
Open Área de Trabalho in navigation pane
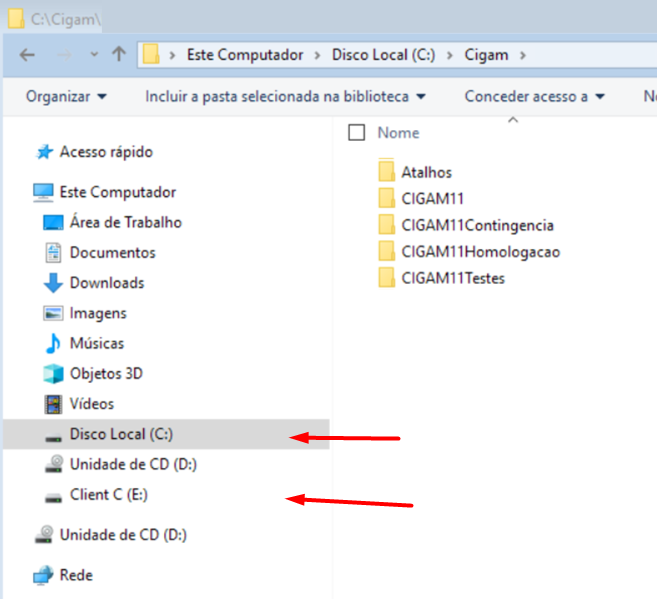[x=126, y=222]
